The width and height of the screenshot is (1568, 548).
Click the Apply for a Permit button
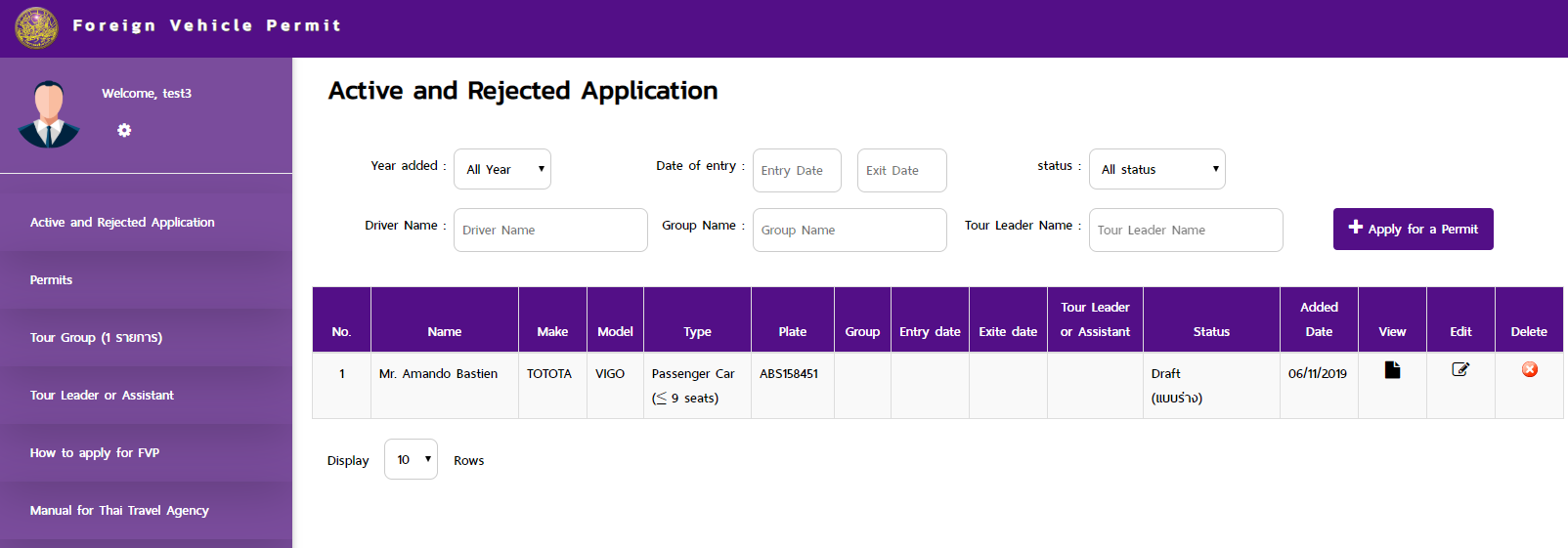pyautogui.click(x=1414, y=229)
